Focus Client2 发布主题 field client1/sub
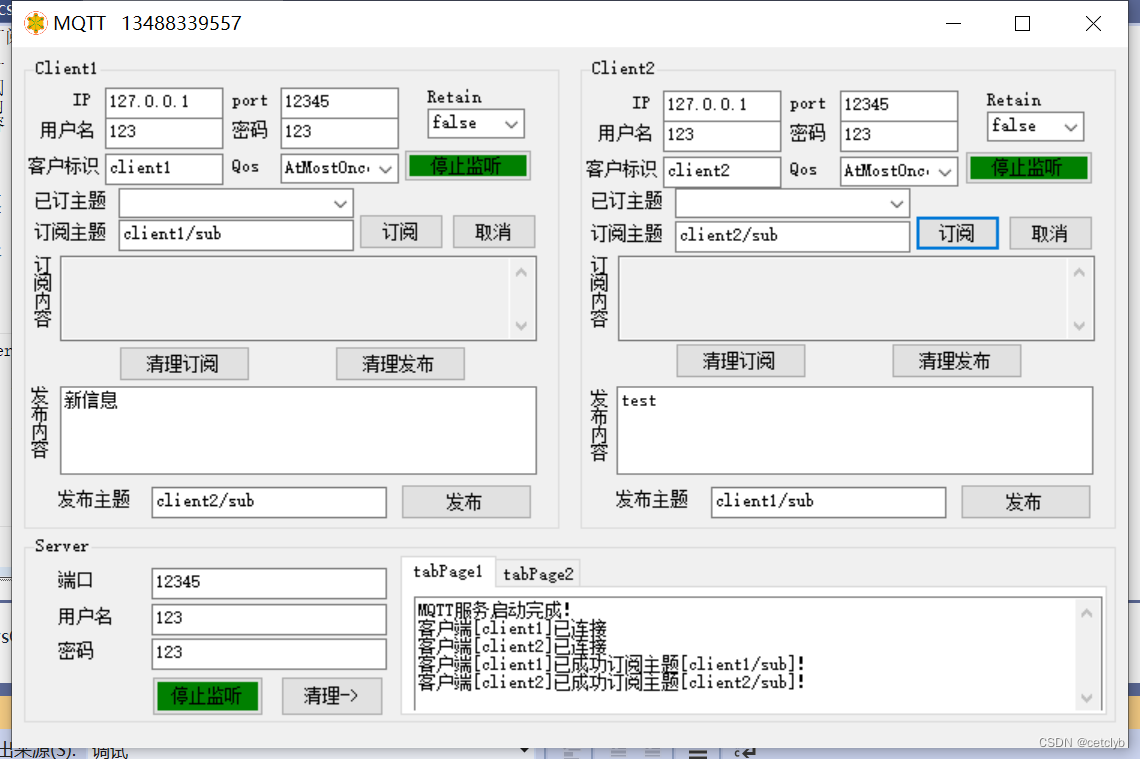 point(828,502)
